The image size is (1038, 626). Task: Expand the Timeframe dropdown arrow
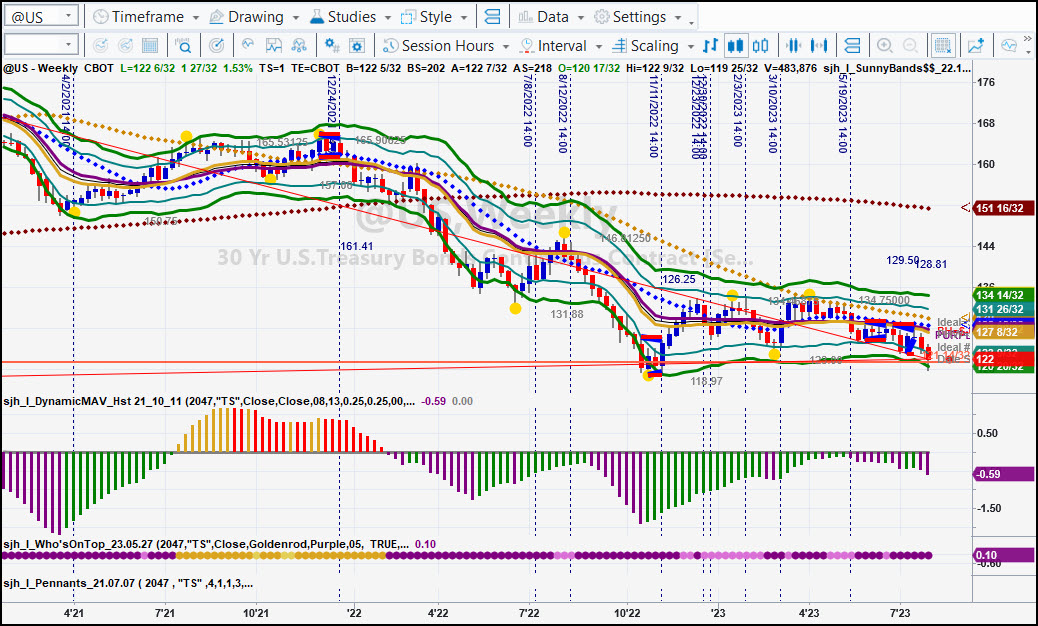pyautogui.click(x=196, y=17)
